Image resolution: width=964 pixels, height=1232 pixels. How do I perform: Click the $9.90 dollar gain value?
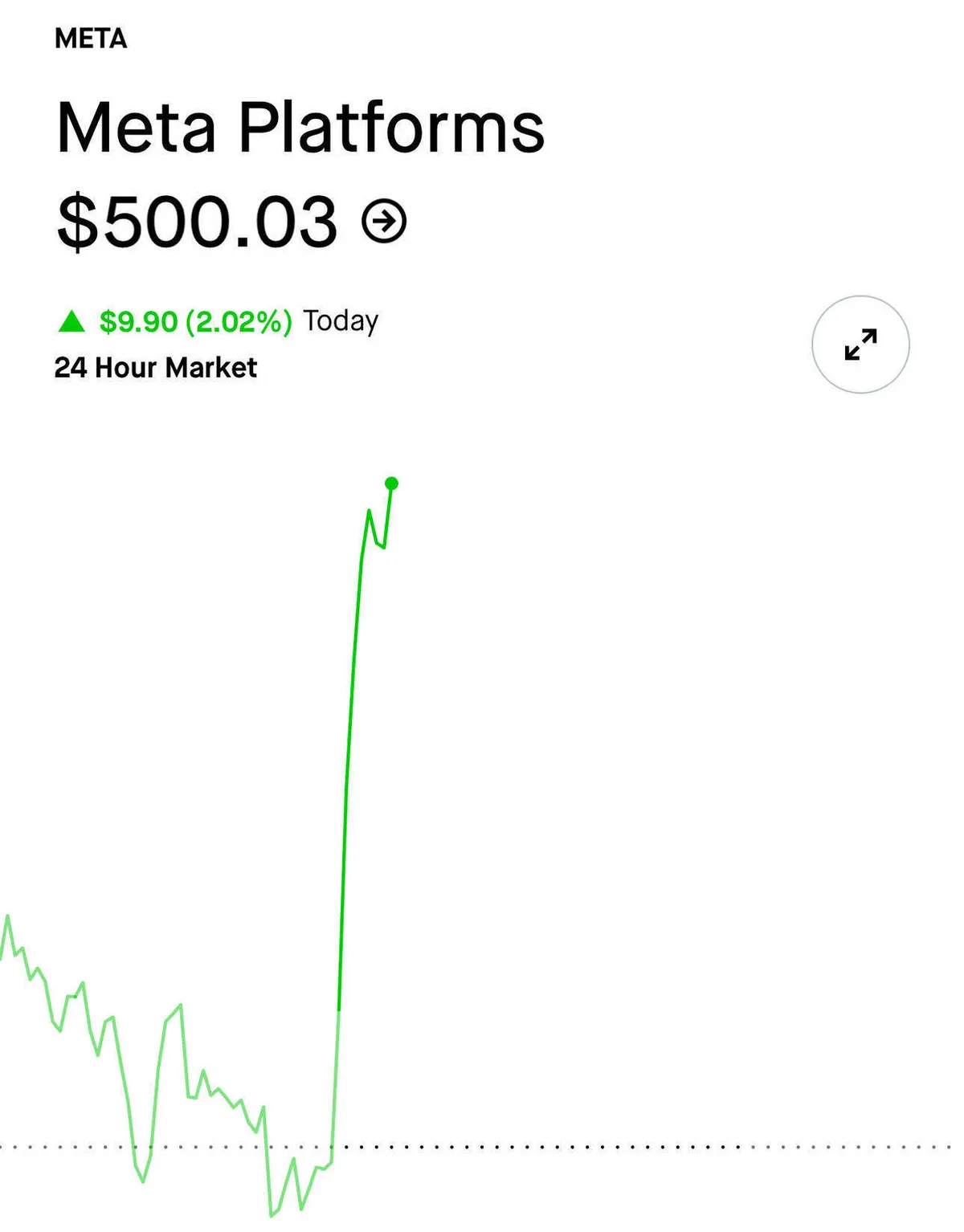coord(138,321)
